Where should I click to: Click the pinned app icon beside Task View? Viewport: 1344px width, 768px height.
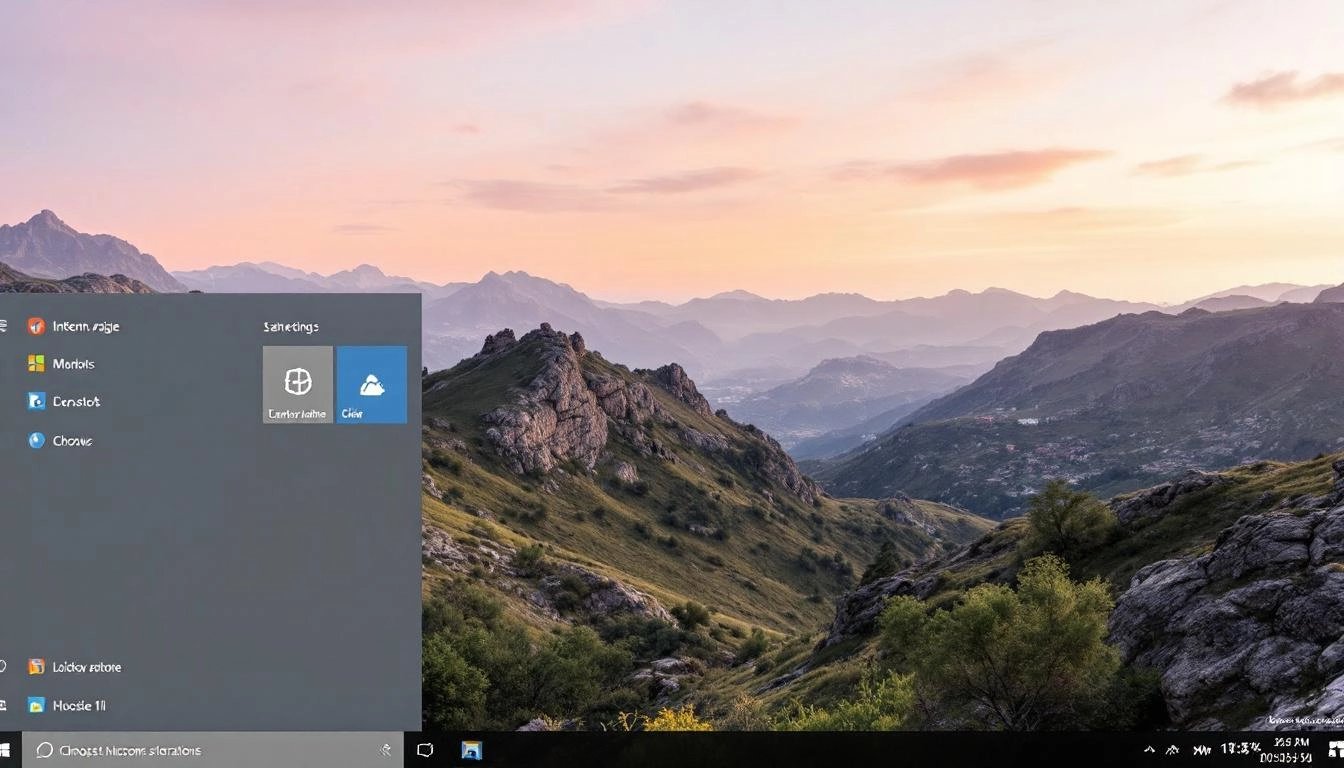[470, 750]
